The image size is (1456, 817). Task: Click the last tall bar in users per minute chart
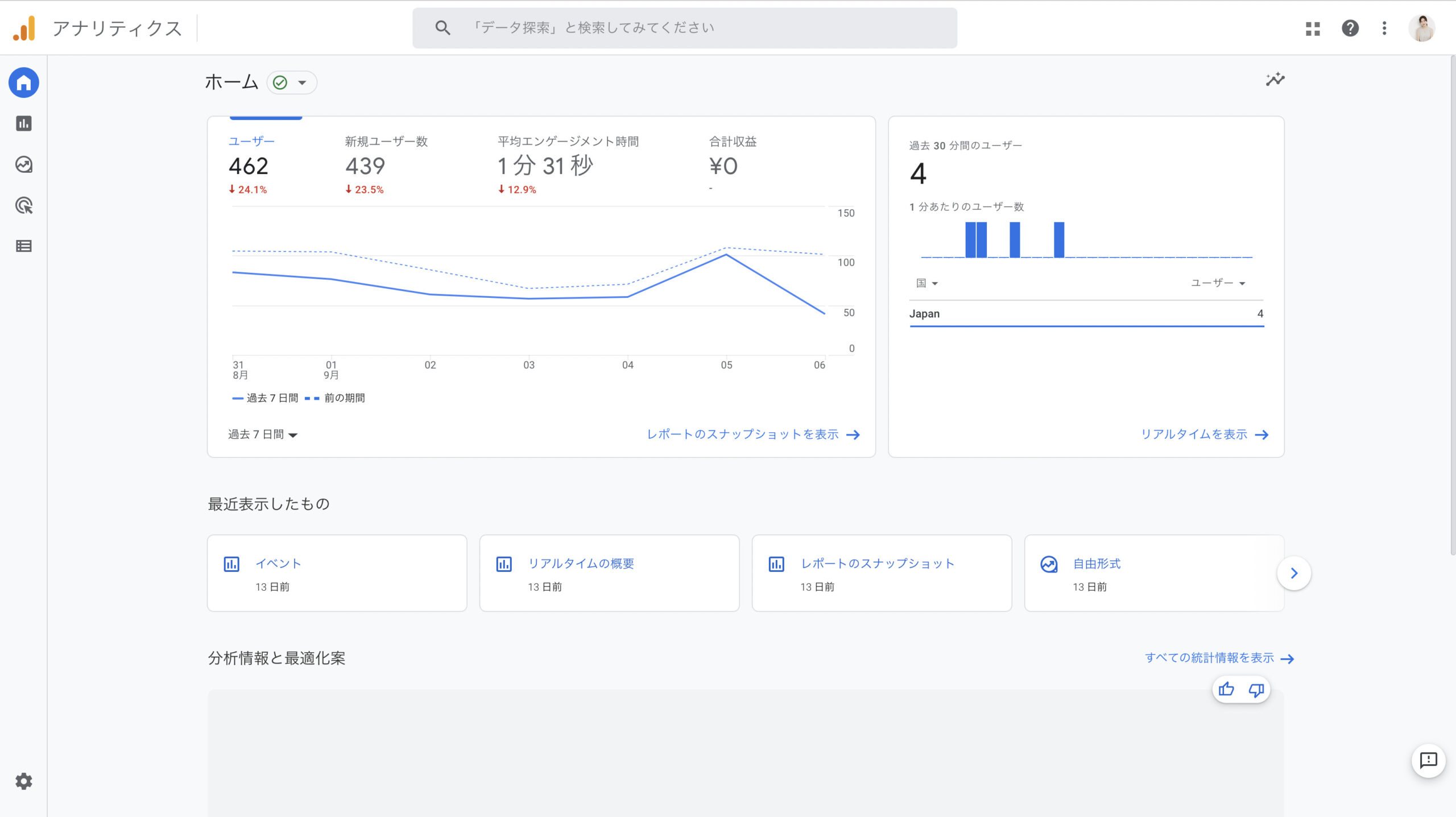click(1058, 240)
